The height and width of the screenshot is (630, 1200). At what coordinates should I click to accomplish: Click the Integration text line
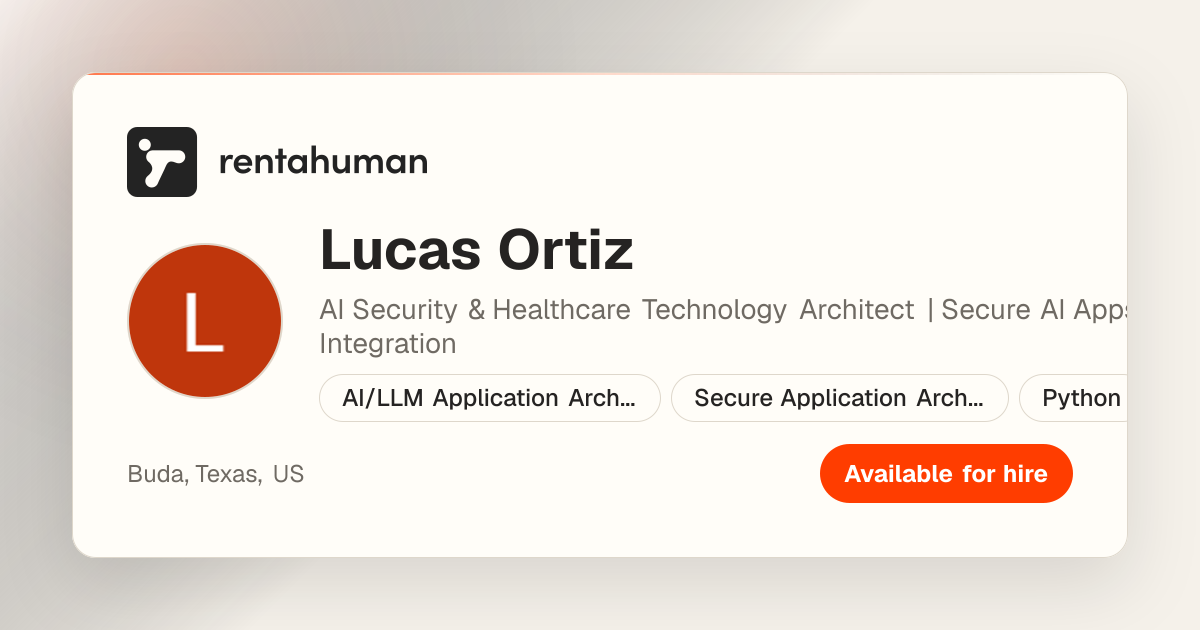point(388,344)
